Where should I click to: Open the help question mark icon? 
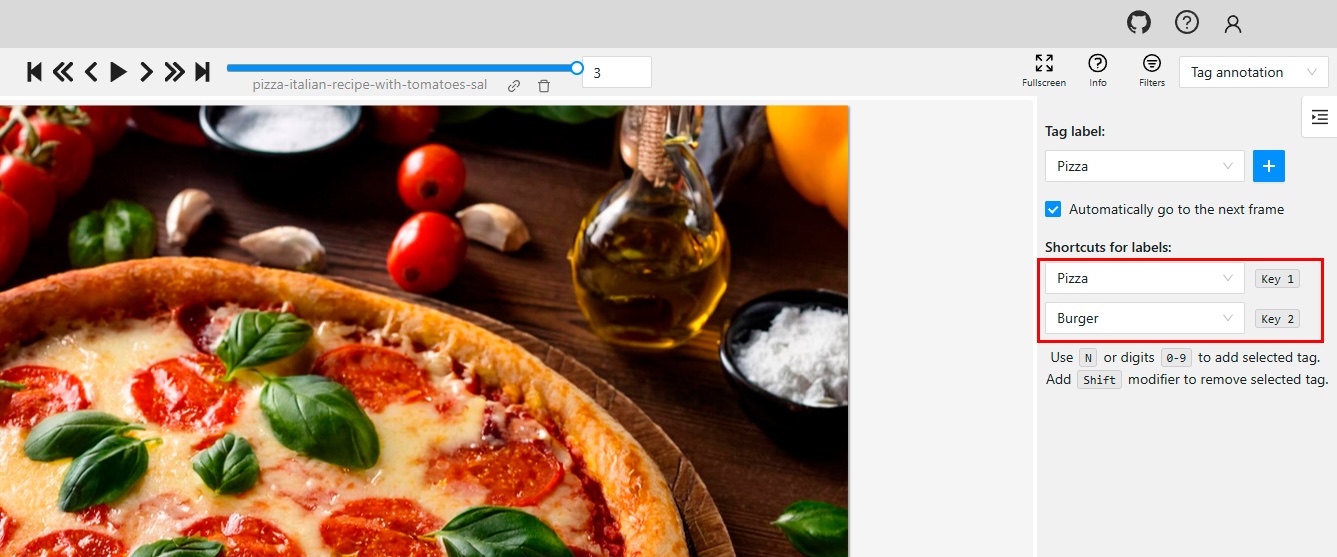pos(1186,23)
